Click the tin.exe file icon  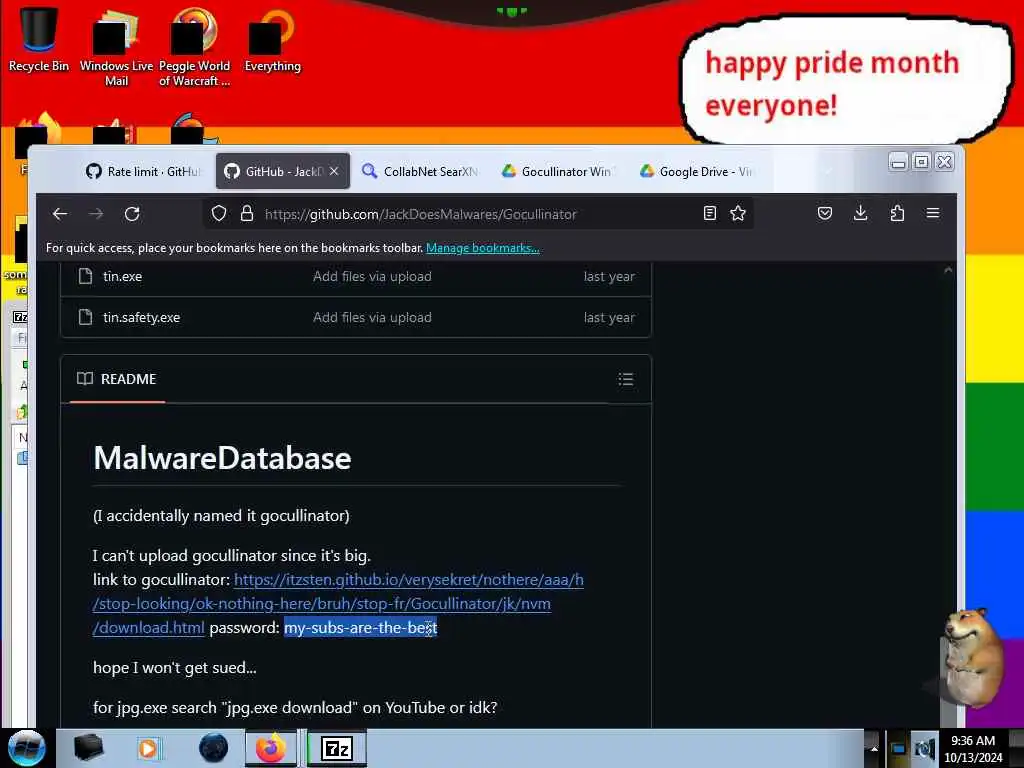pos(86,276)
